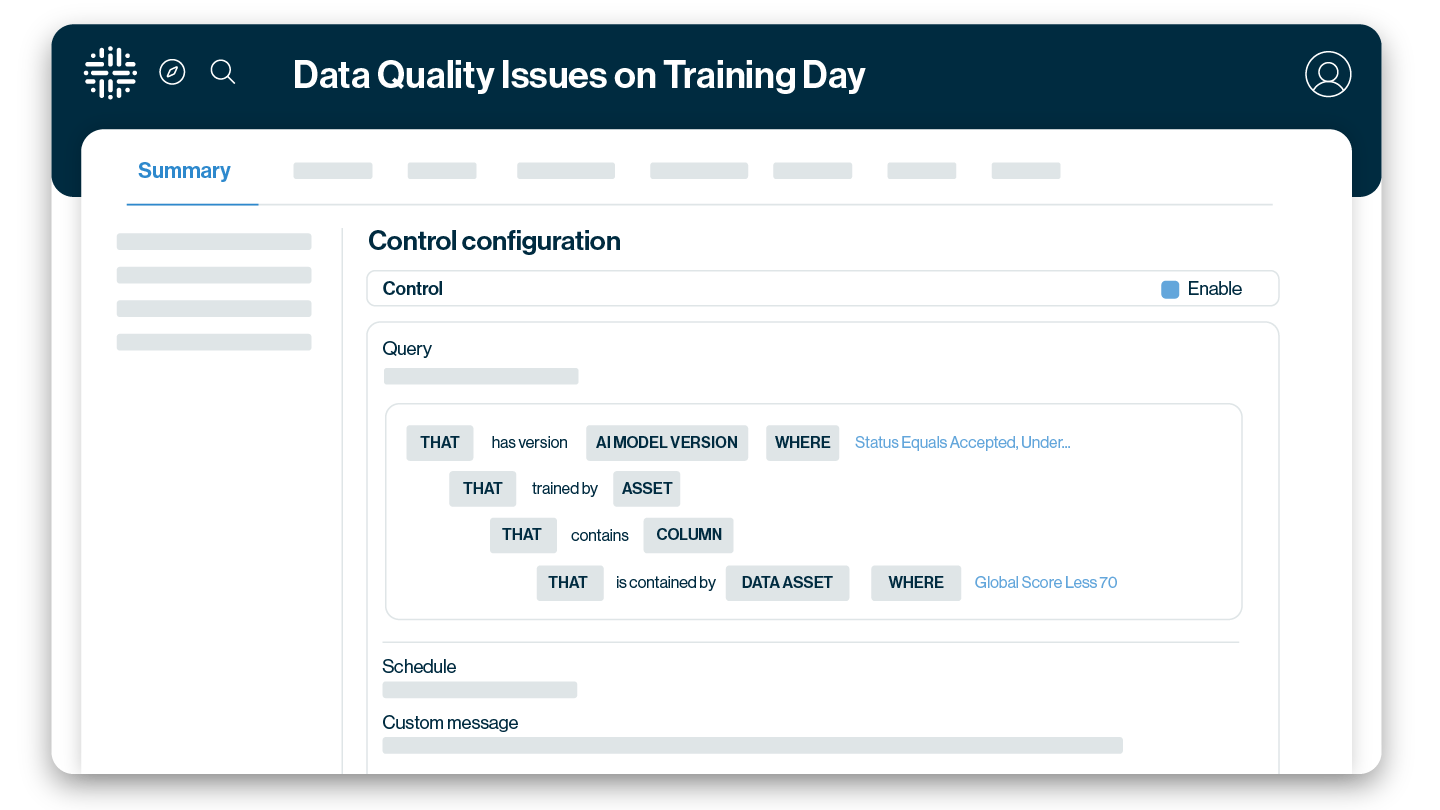
Task: Click the Custom message input field
Action: 753,745
